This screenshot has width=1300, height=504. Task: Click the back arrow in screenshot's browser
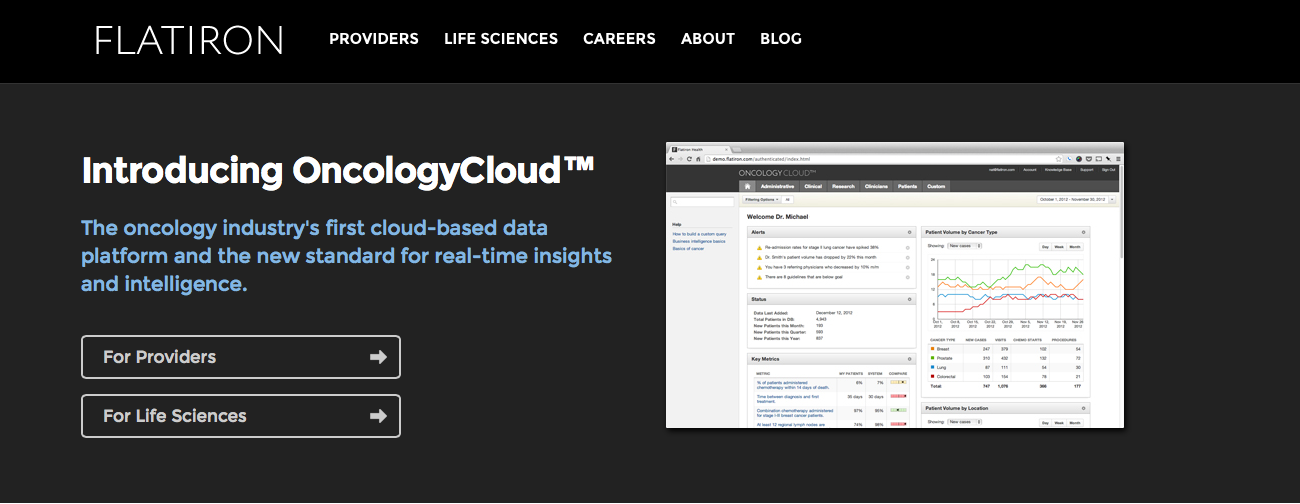(x=671, y=159)
